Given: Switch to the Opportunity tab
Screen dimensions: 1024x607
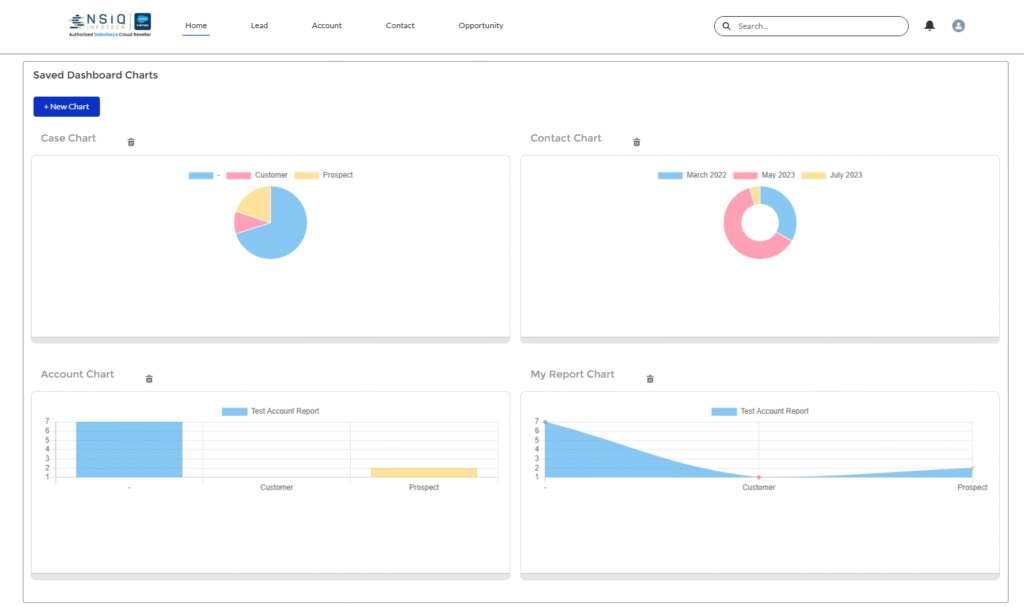Looking at the screenshot, I should (481, 25).
